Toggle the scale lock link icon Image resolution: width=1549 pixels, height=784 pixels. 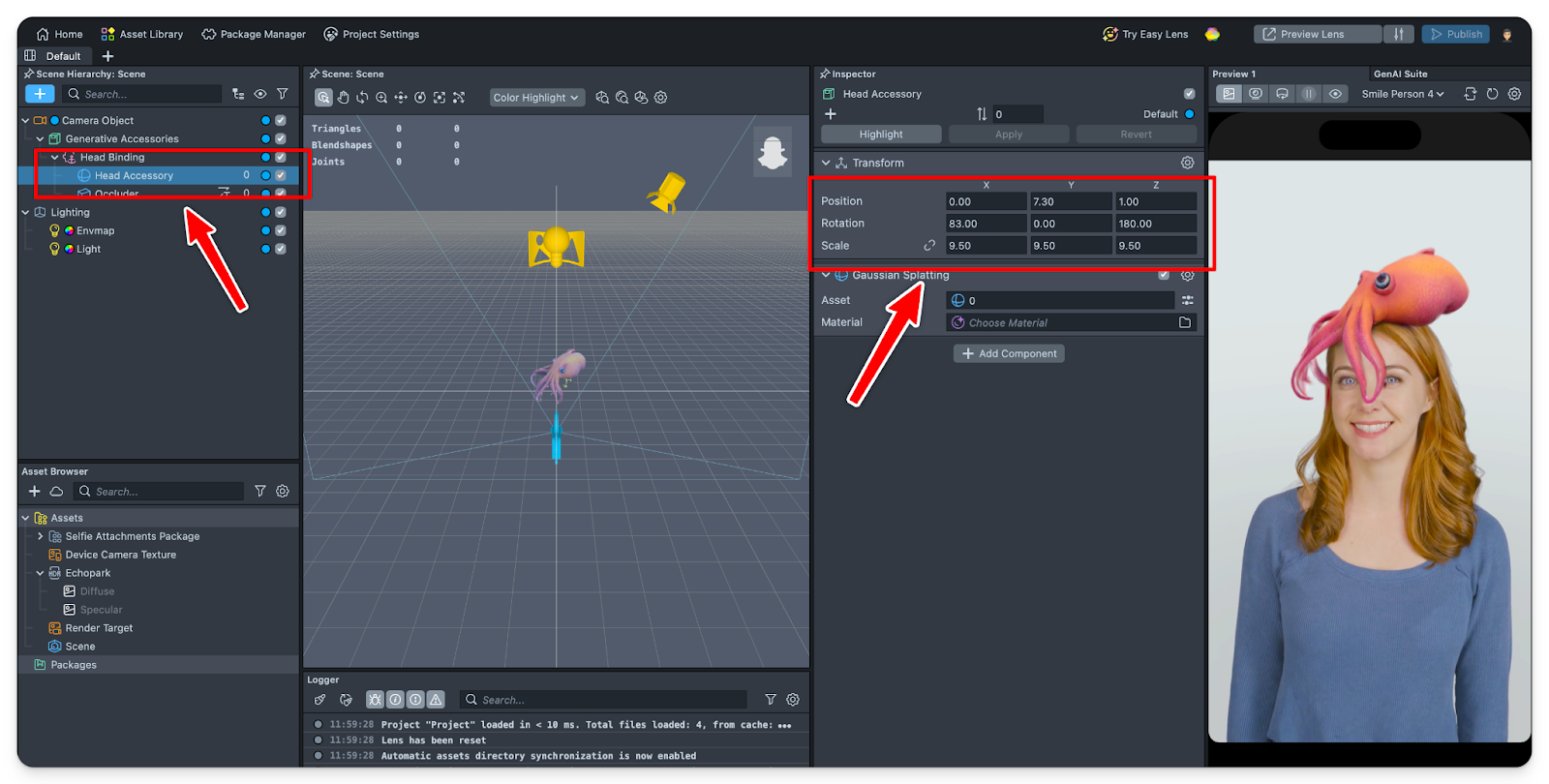point(929,246)
